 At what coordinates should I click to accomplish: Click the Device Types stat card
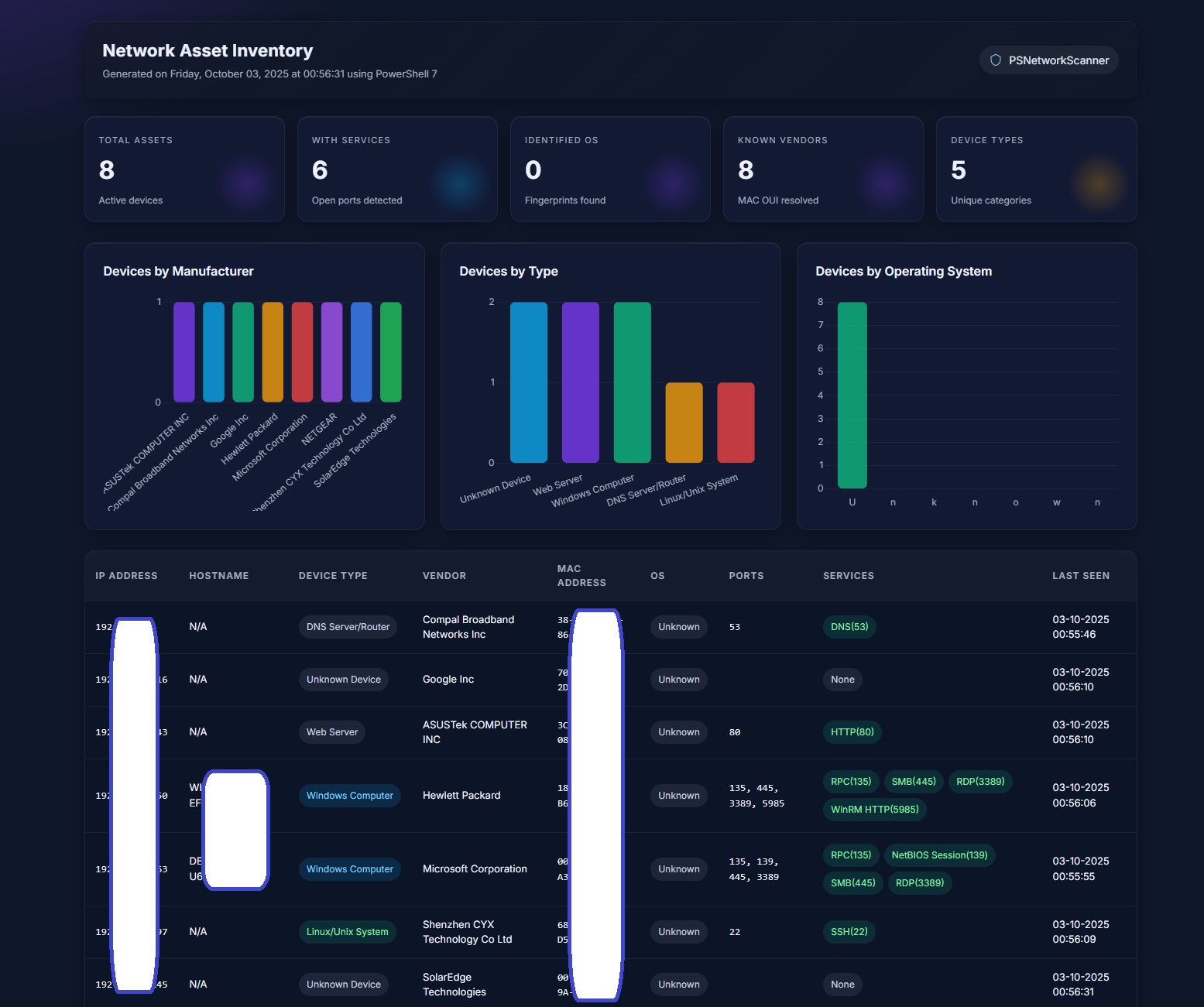[x=1036, y=170]
